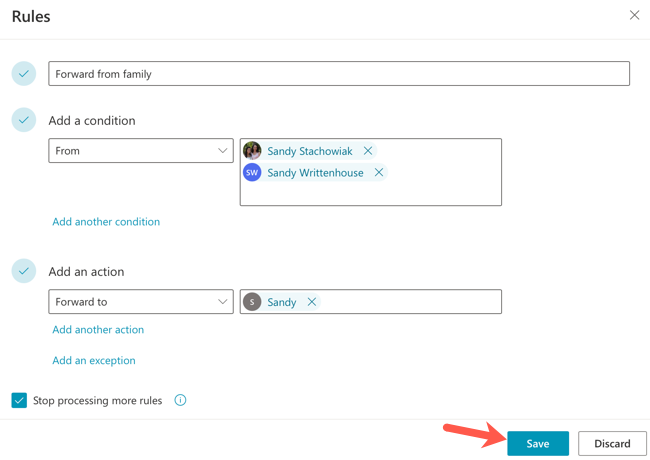
Task: Click the Add an action step checkmark
Action: [24, 271]
